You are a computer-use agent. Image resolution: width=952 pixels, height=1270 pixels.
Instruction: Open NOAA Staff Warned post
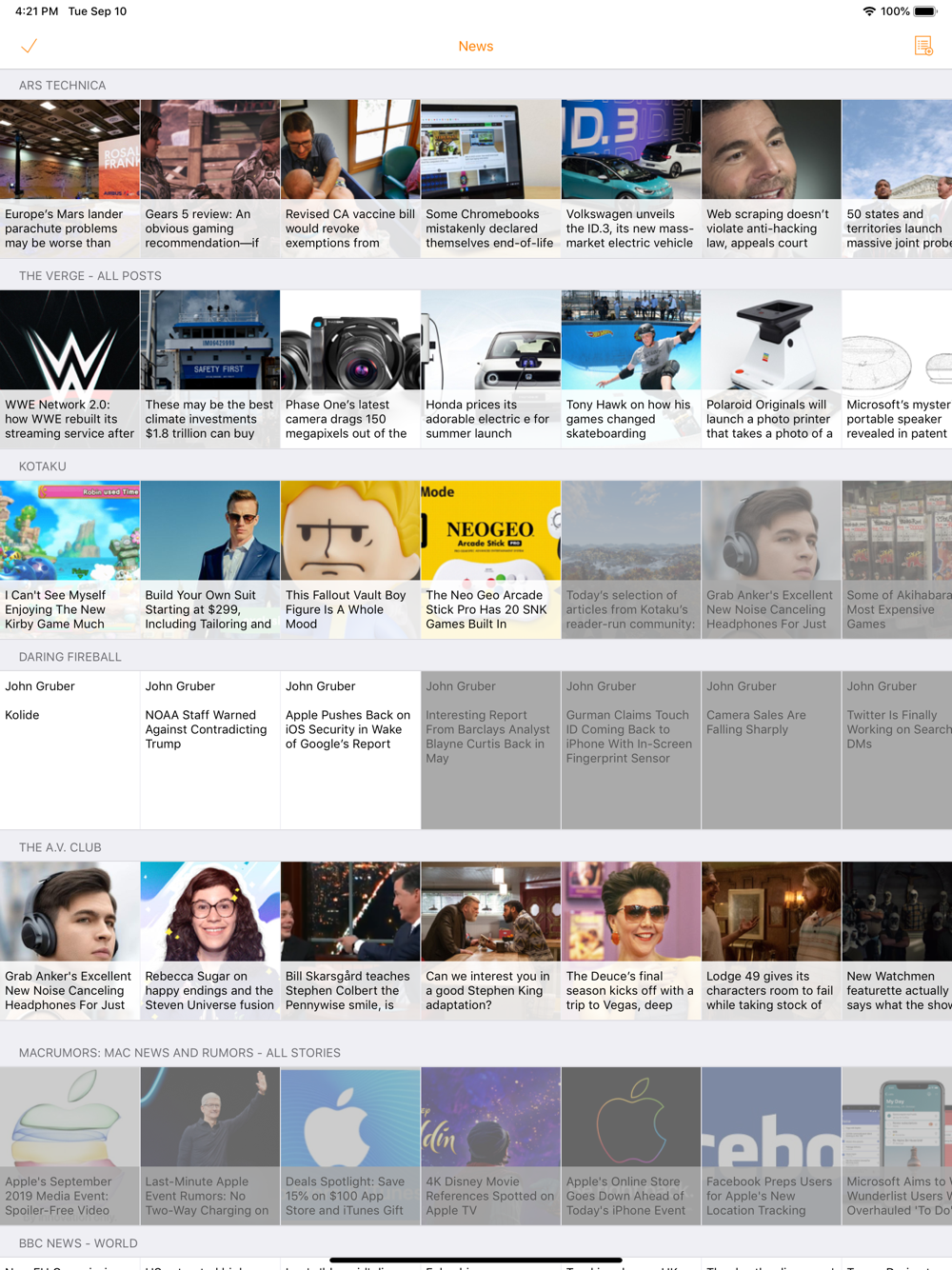pos(210,750)
